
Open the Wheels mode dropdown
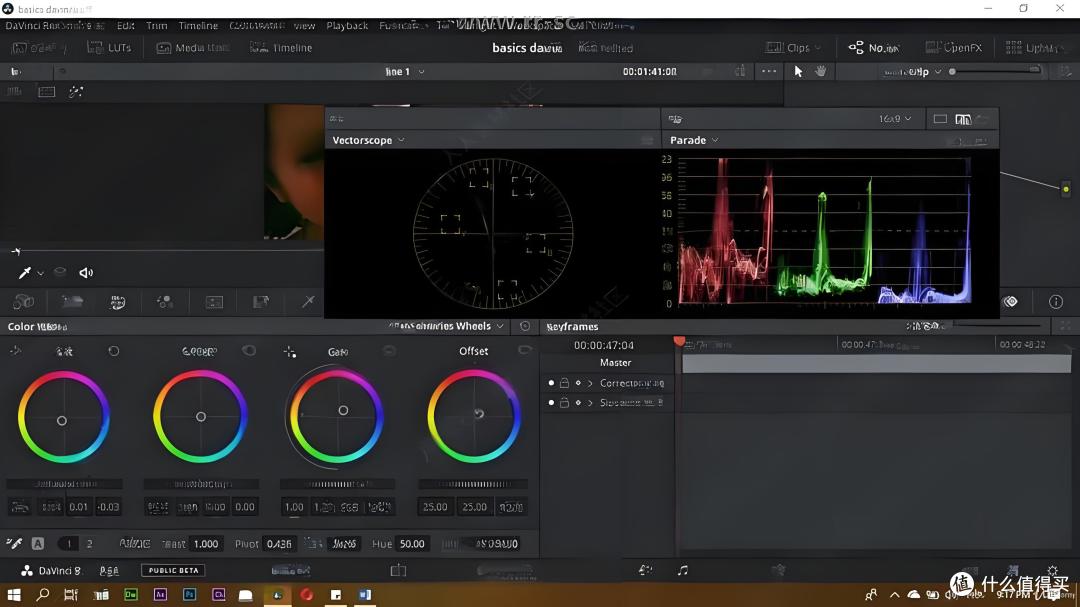[x=446, y=326]
